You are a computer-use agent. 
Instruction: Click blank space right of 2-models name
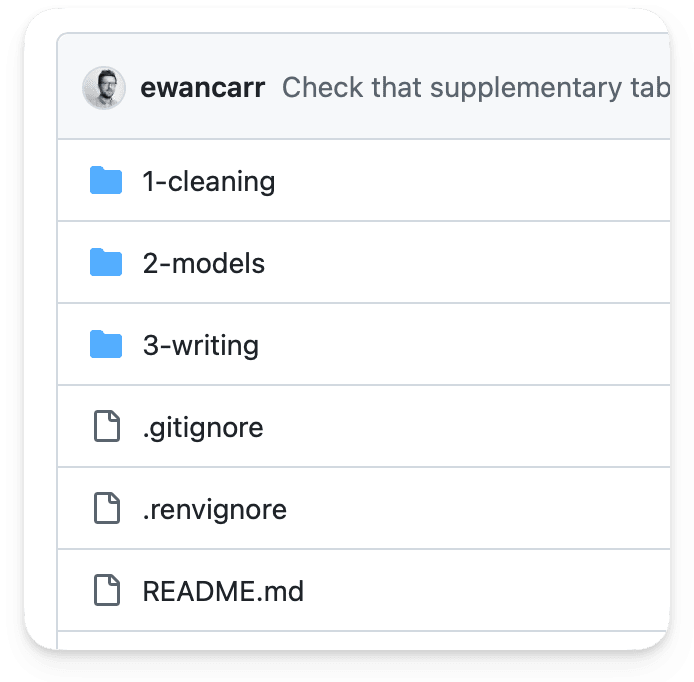coord(470,263)
